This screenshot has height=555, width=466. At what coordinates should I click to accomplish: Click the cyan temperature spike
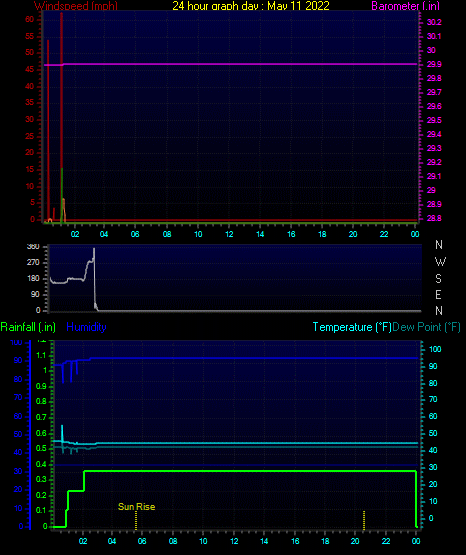pyautogui.click(x=62, y=433)
